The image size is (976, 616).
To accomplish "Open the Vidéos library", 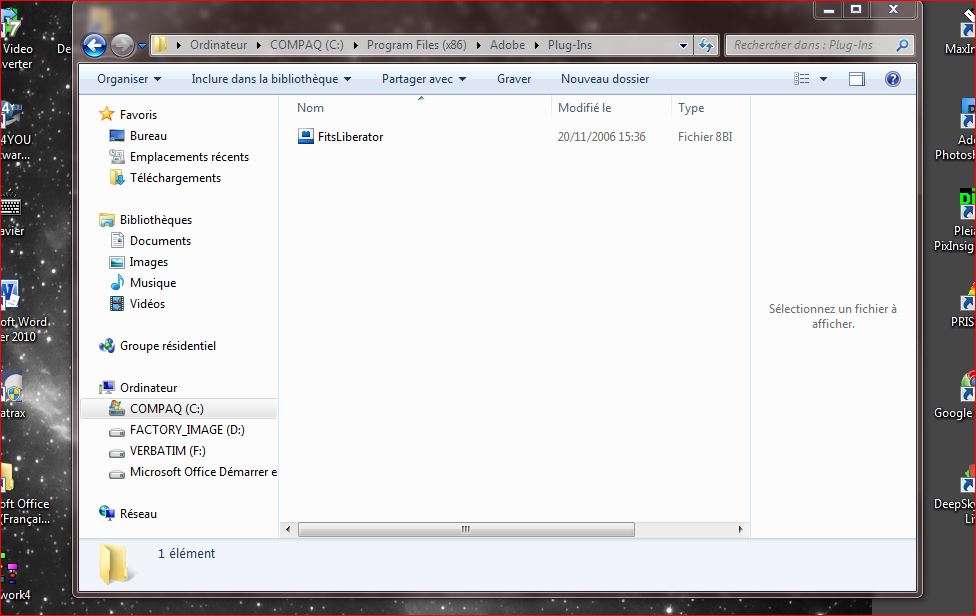I will [x=148, y=304].
